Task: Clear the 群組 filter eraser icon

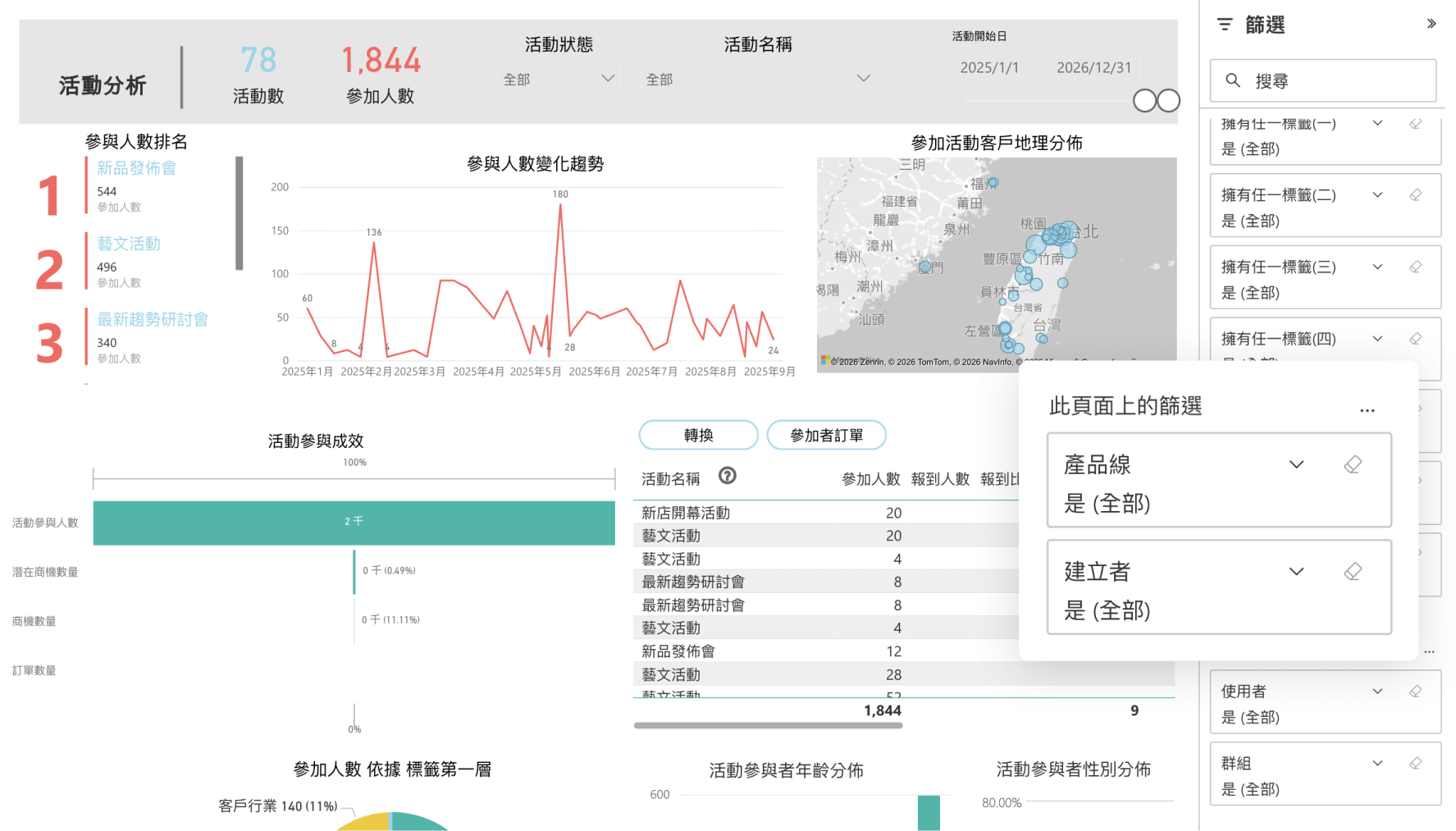Action: click(x=1415, y=764)
